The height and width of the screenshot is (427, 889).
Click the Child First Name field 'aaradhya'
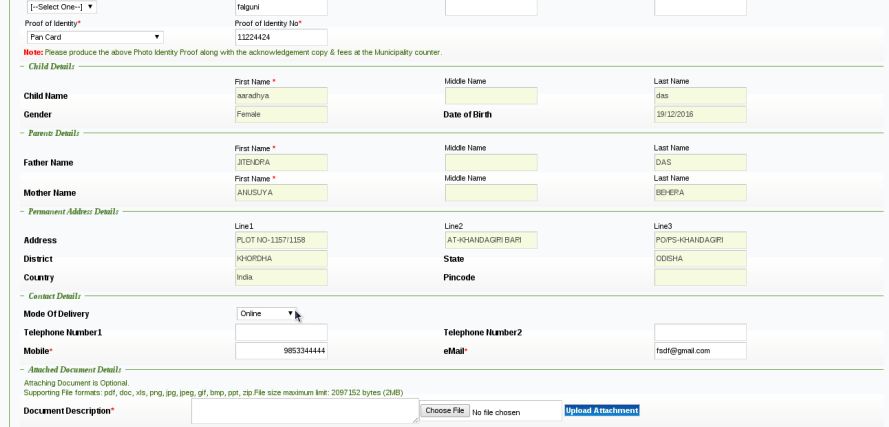click(281, 96)
